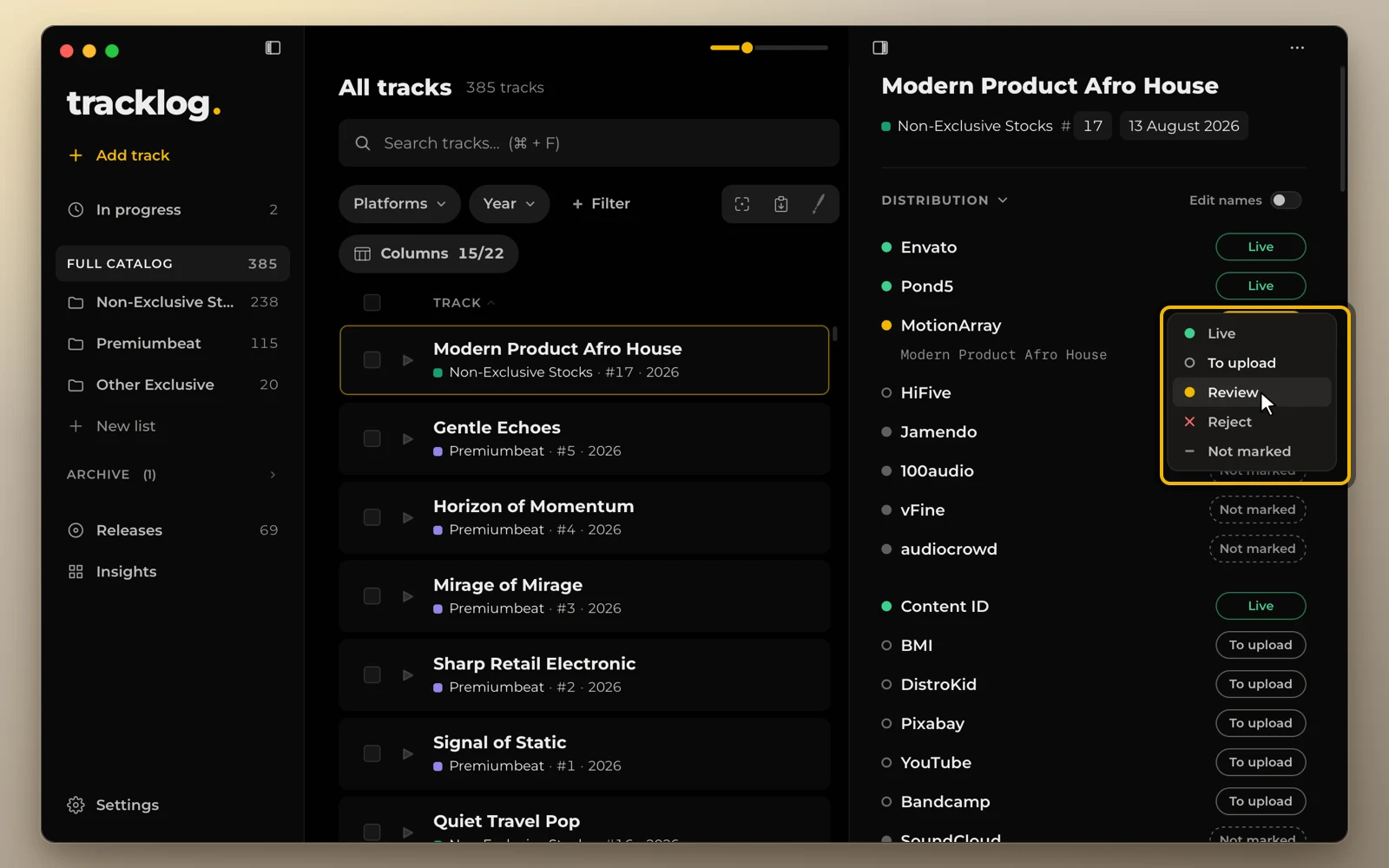
Task: Add a Filter
Action: click(601, 204)
